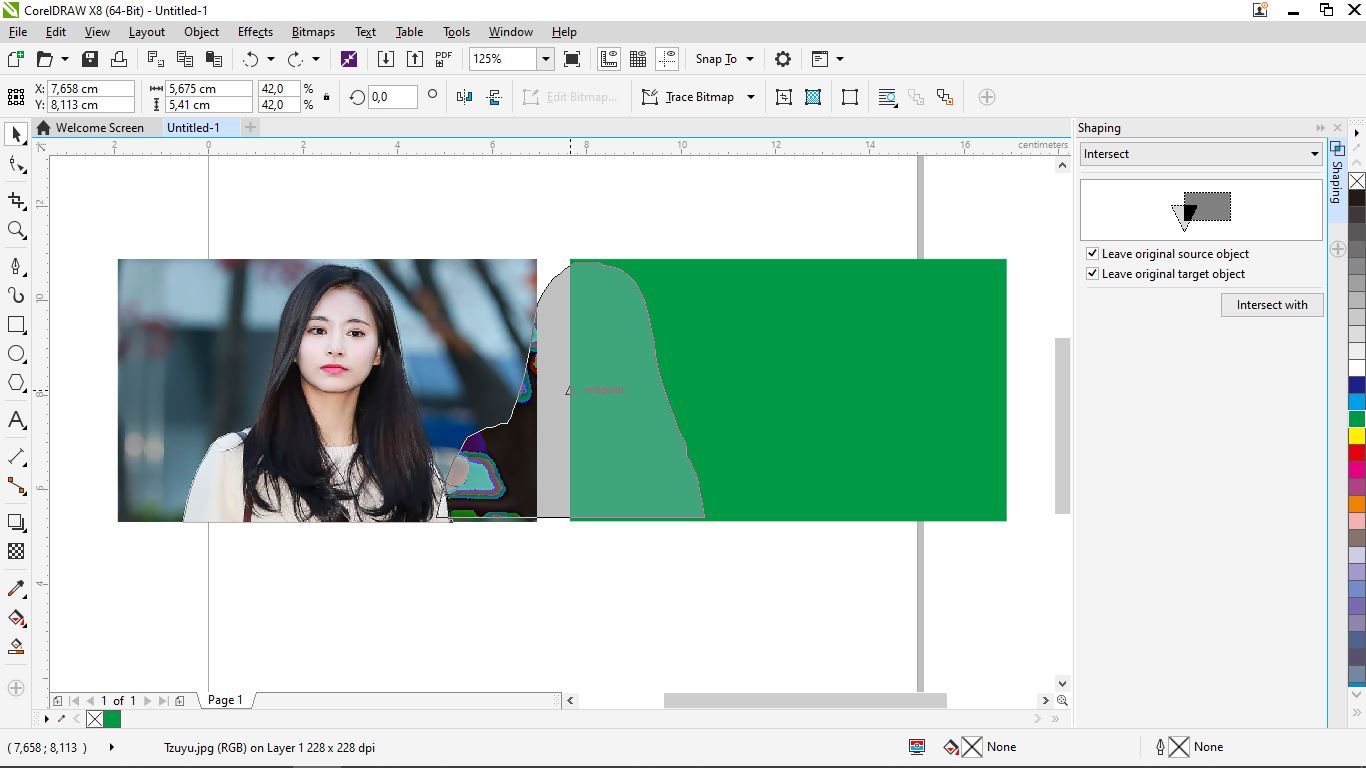Pick the Color Eyedropper tool
Screen dimensions: 1366x768
tap(16, 588)
